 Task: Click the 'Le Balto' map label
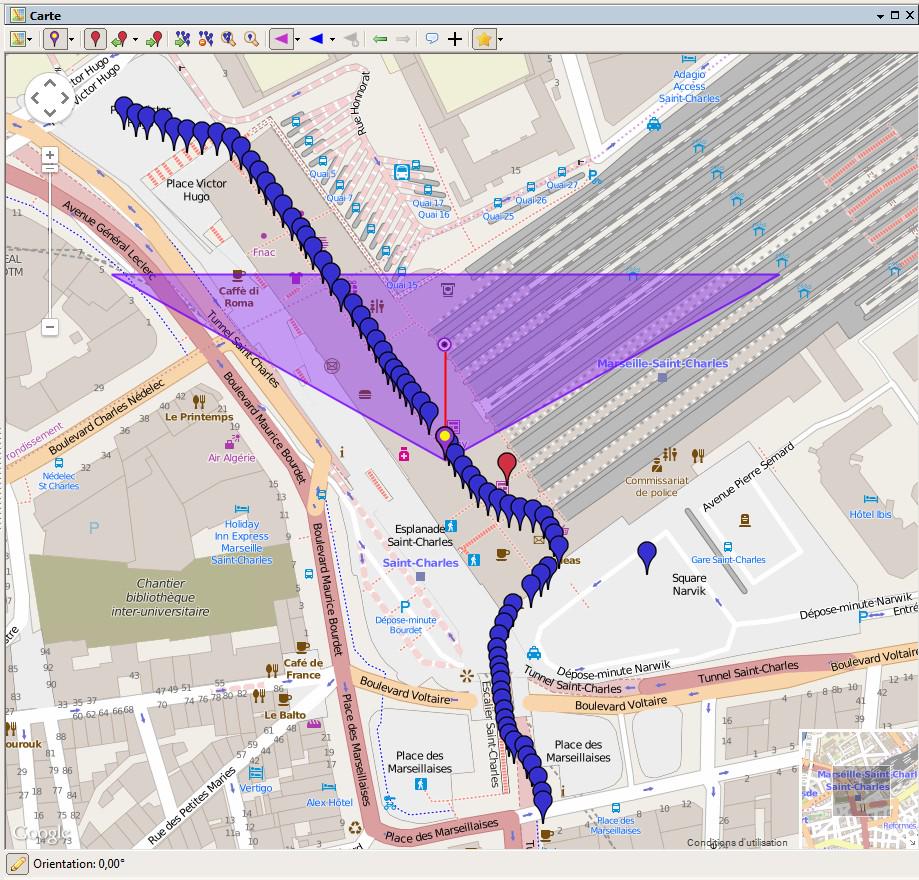[285, 715]
